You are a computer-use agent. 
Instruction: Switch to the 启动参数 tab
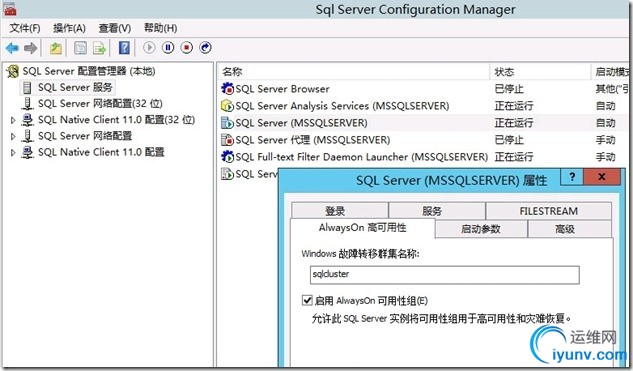coord(481,229)
